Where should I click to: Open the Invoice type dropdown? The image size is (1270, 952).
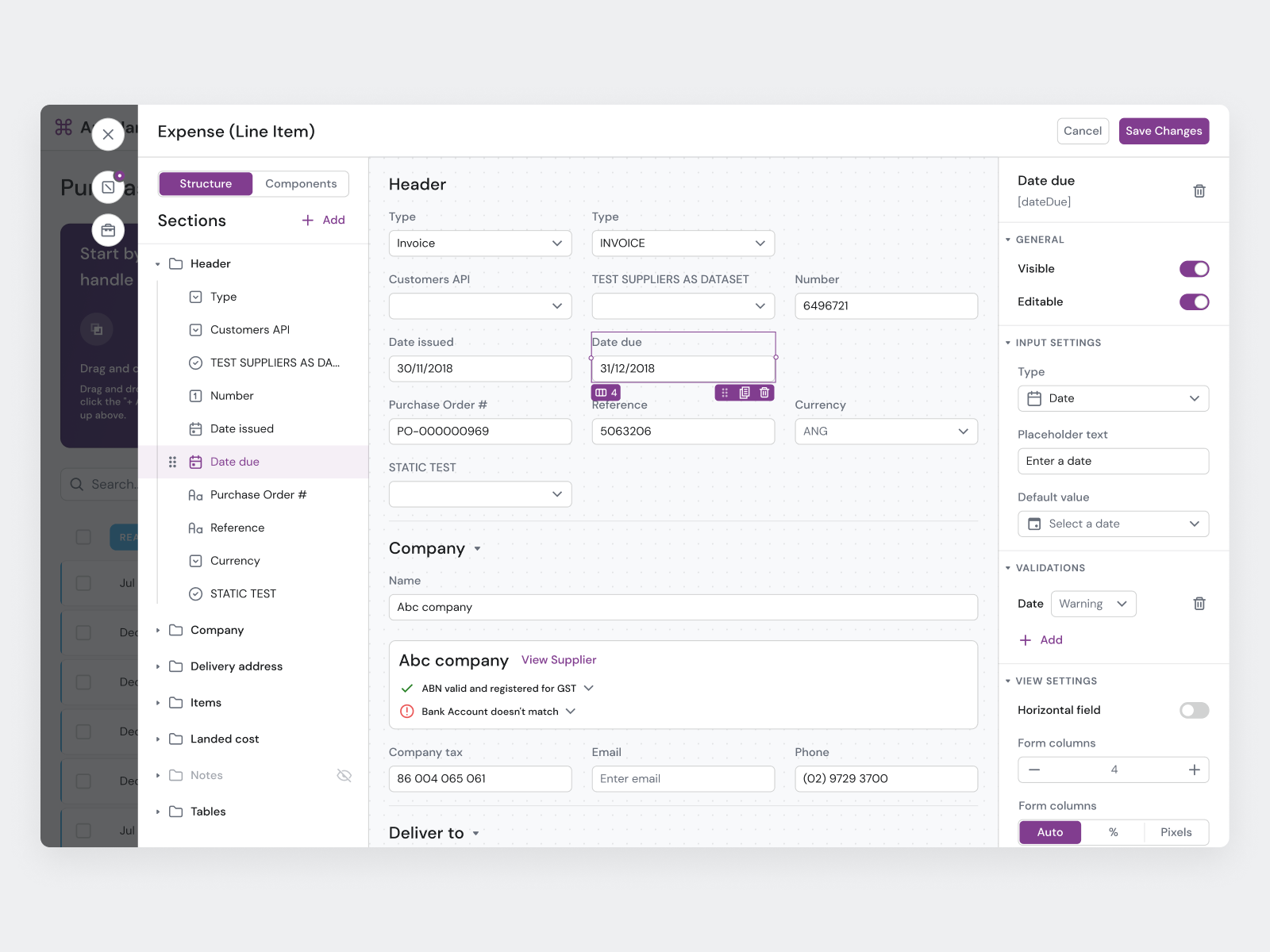click(480, 244)
